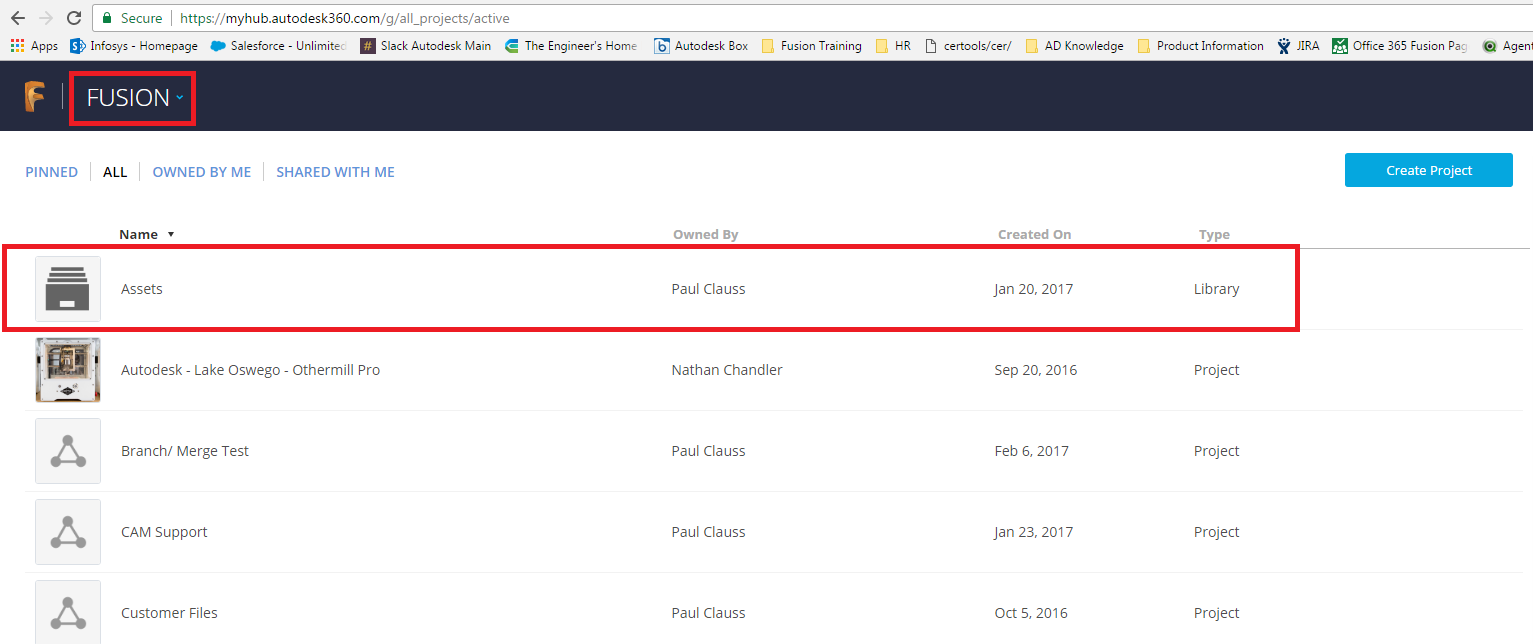
Task: Click the Customer Files project icon
Action: 68,612
